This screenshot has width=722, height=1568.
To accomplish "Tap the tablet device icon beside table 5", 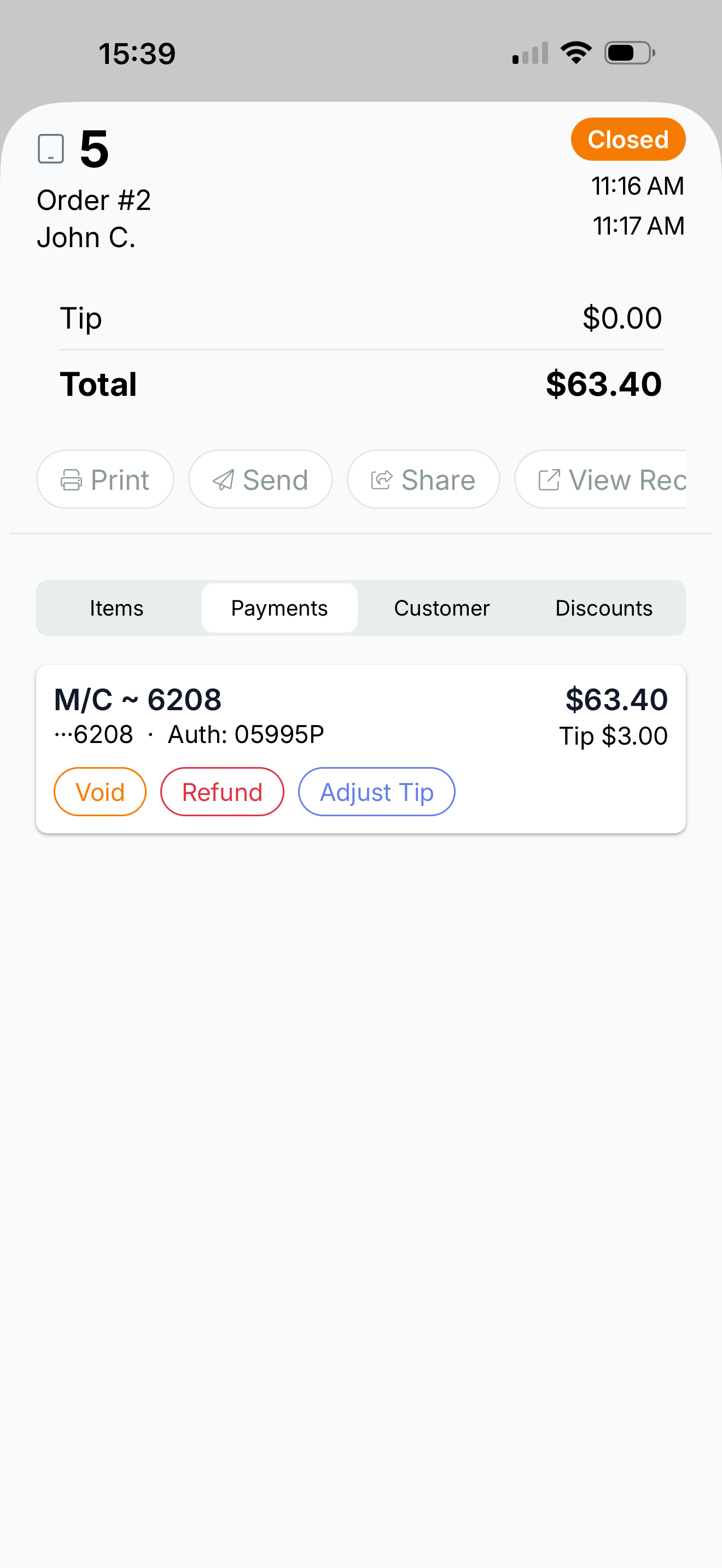I will tap(51, 149).
